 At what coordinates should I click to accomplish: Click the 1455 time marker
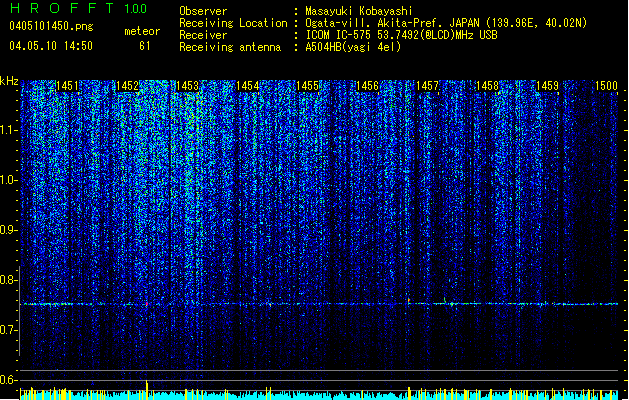click(x=307, y=86)
